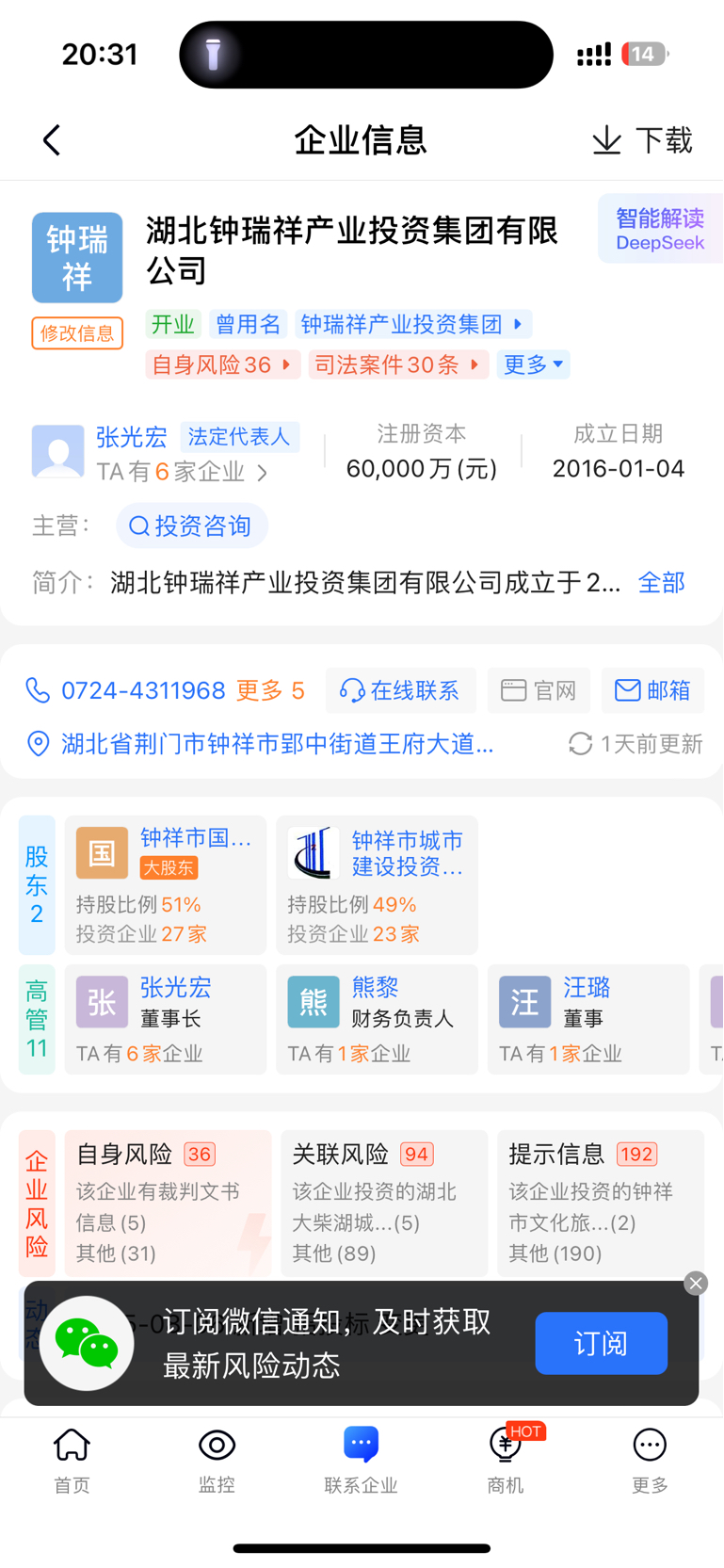Expand former name 钟瑞祥产业投资集团
Image resolution: width=724 pixels, height=1568 pixels.
click(413, 325)
